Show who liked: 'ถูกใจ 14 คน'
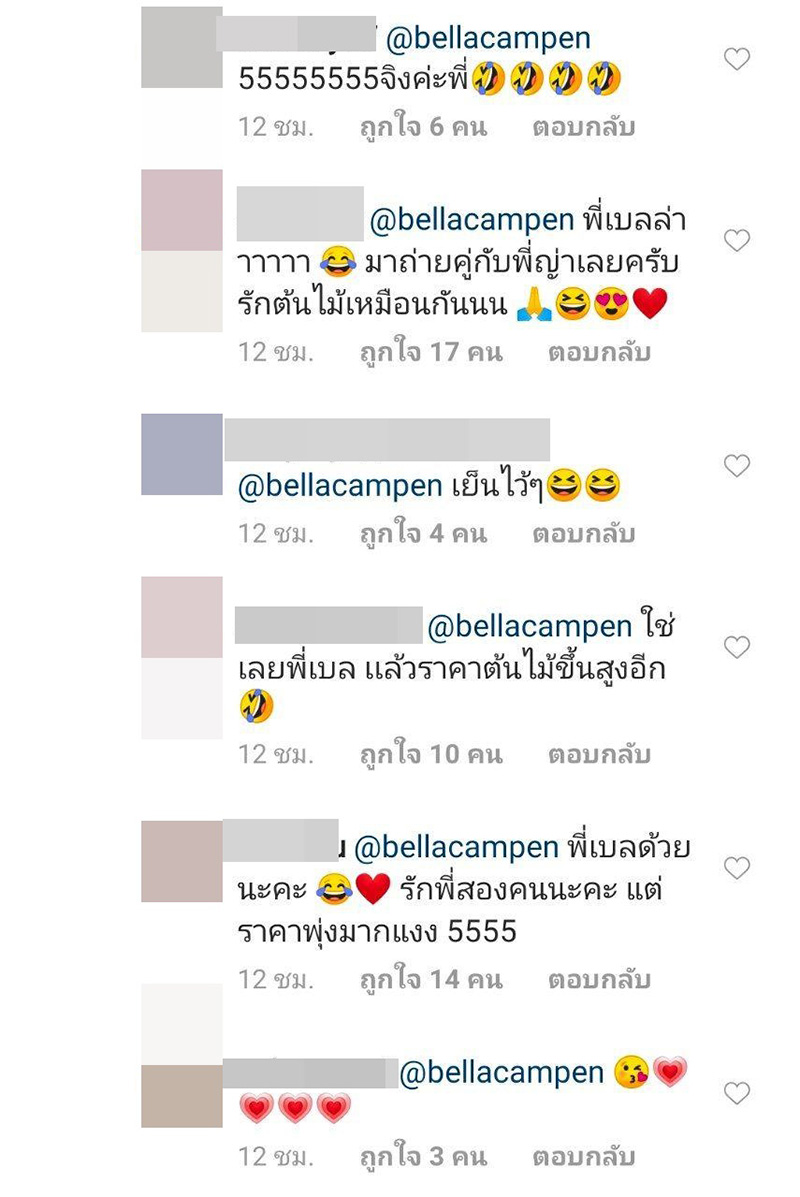 [x=431, y=979]
